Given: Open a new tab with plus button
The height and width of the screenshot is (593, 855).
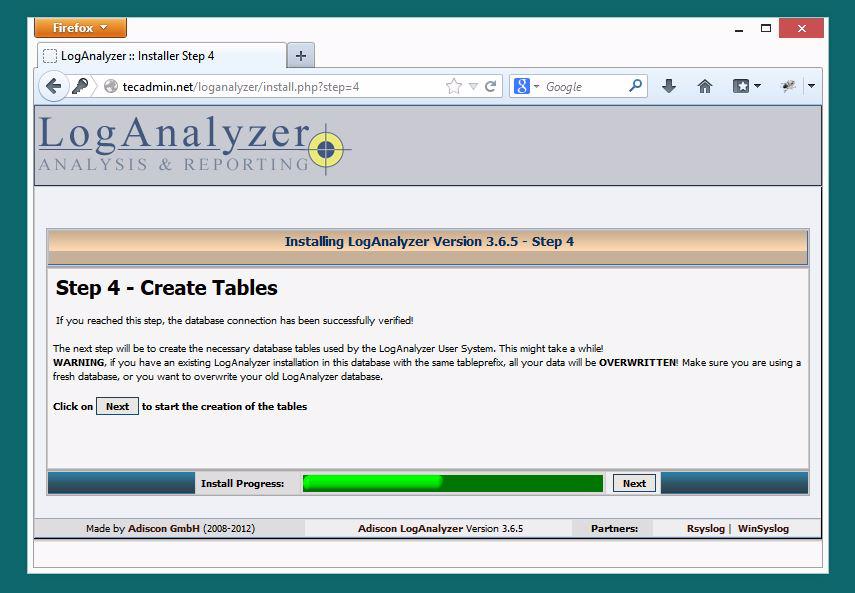Looking at the screenshot, I should pyautogui.click(x=300, y=56).
